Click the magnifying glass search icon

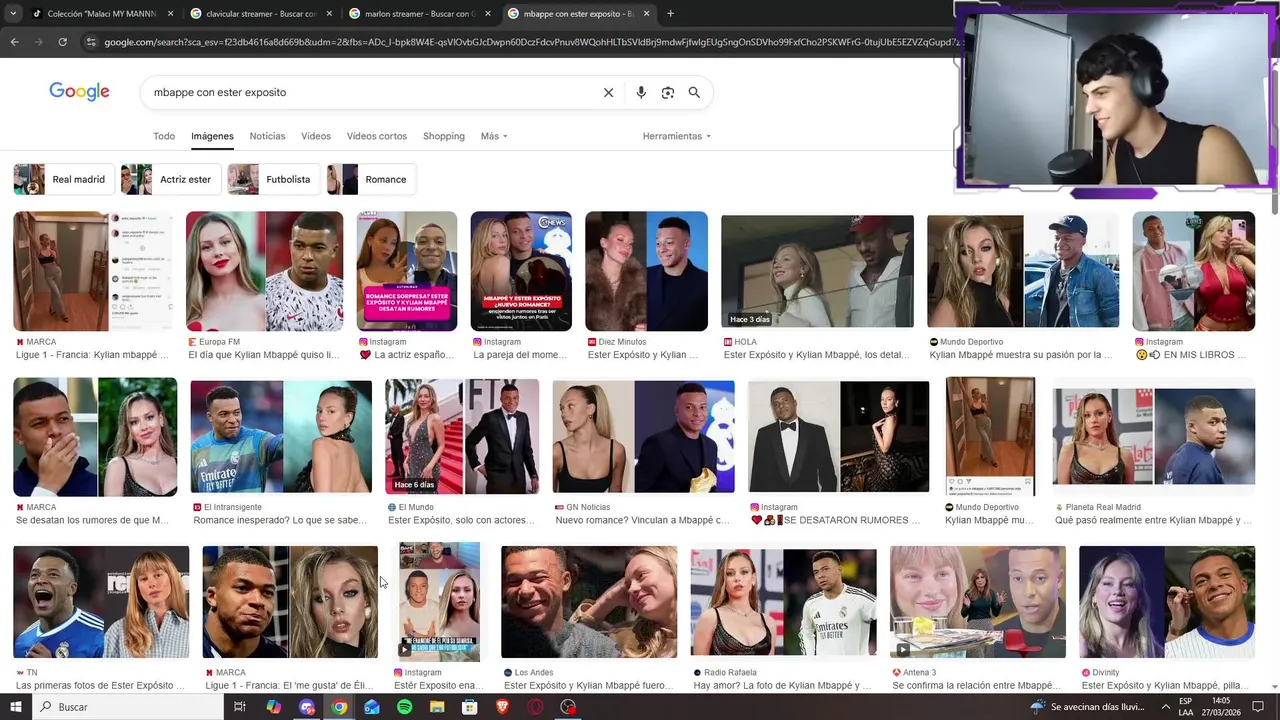[x=694, y=92]
